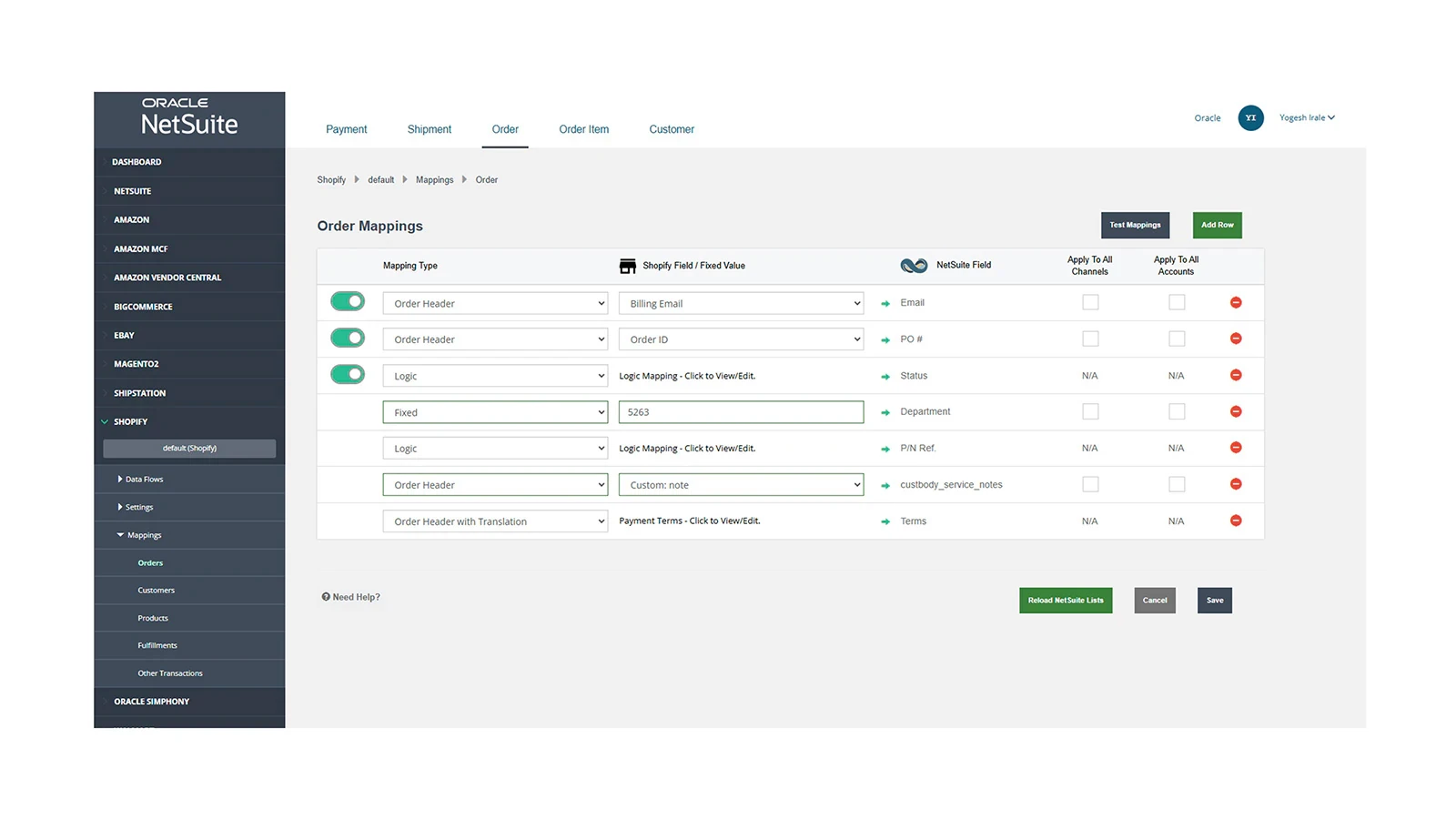Open Mapping Type dropdown for Email row
Viewport: 1456px width, 819px height.
[495, 303]
